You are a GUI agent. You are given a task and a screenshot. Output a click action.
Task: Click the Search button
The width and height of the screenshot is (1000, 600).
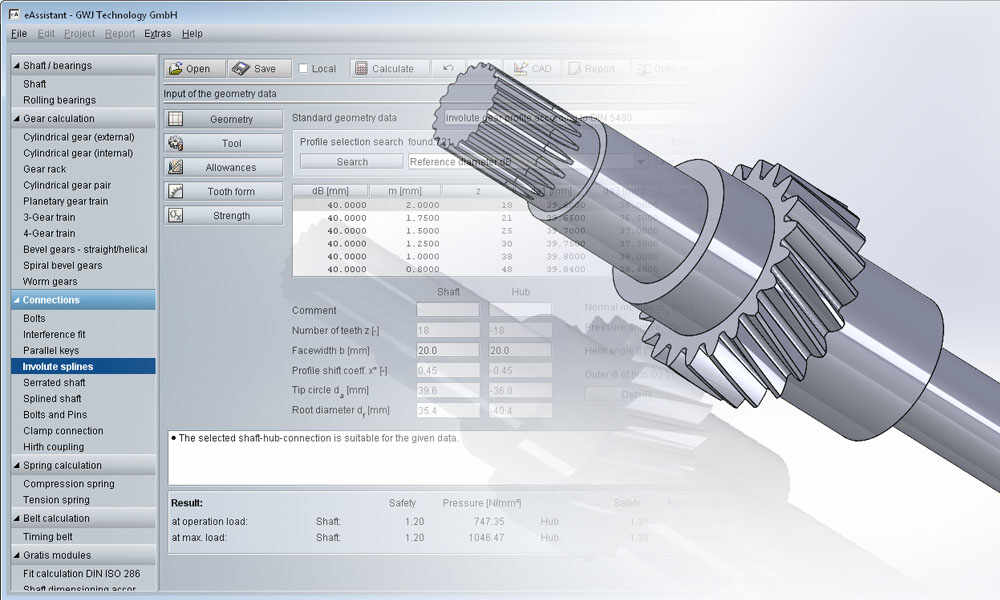(x=352, y=161)
